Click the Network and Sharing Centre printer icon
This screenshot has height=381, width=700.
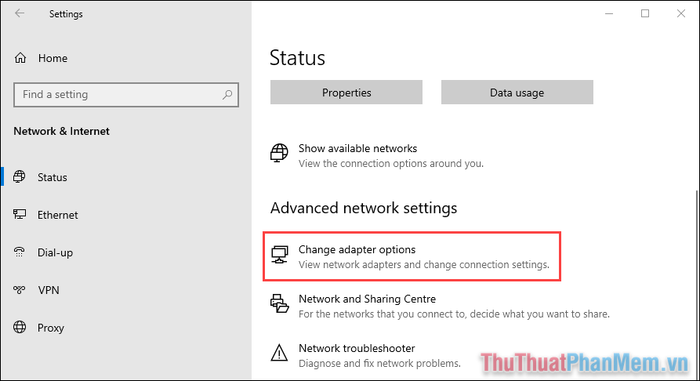[x=279, y=304]
